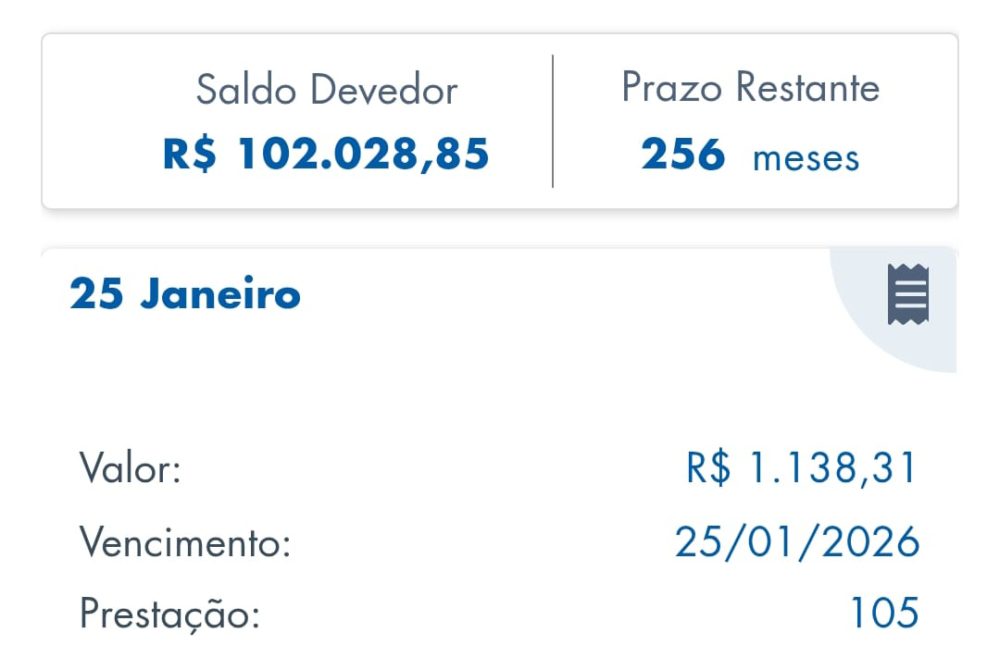Click the Prazo Restante label
Image resolution: width=1000 pixels, height=658 pixels.
(x=750, y=88)
